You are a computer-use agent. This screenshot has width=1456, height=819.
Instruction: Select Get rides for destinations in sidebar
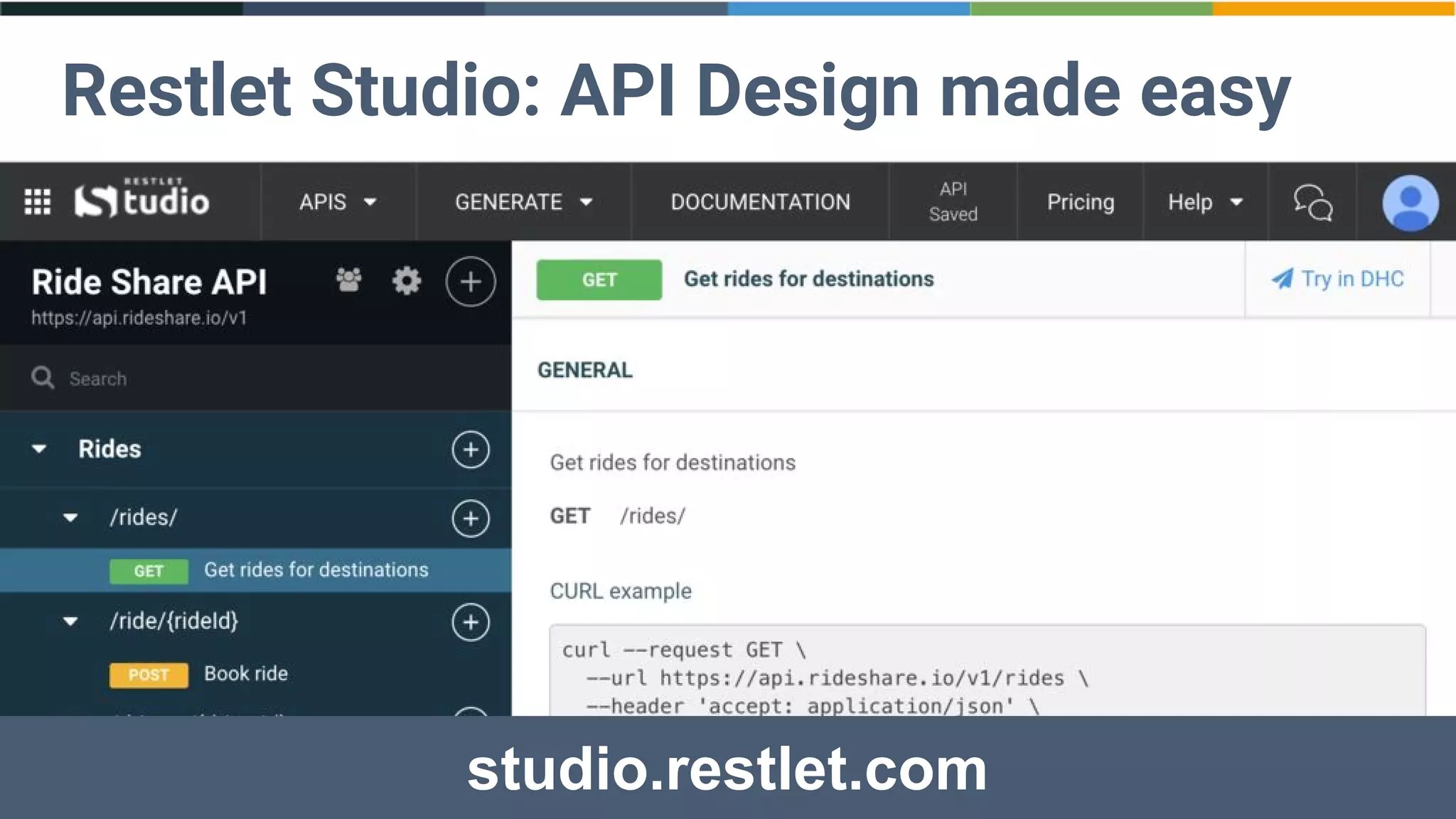coord(255,570)
